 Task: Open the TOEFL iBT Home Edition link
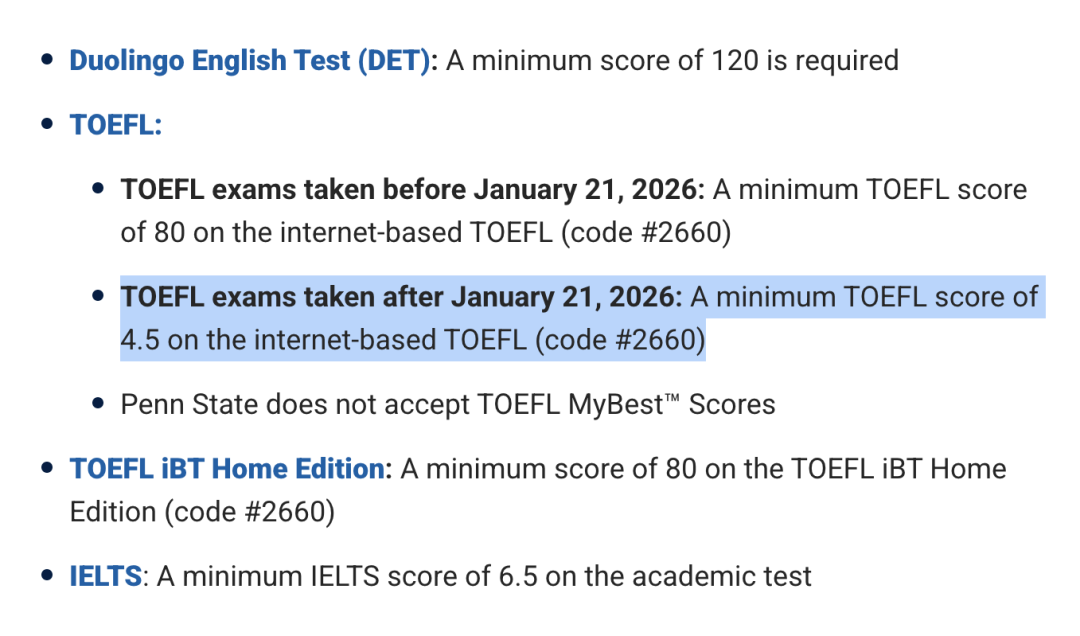click(228, 469)
